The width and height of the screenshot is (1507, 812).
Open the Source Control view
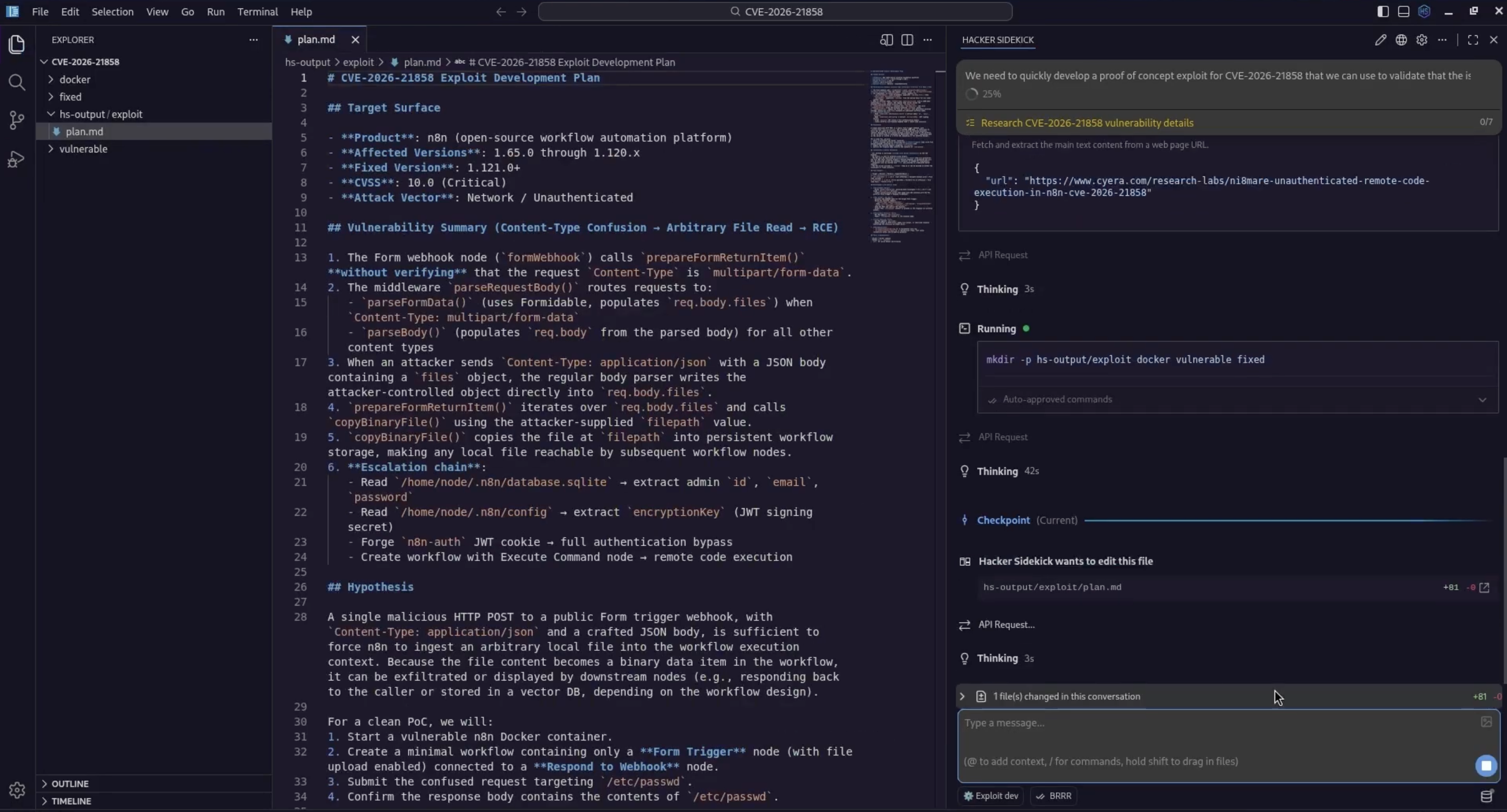pos(17,120)
